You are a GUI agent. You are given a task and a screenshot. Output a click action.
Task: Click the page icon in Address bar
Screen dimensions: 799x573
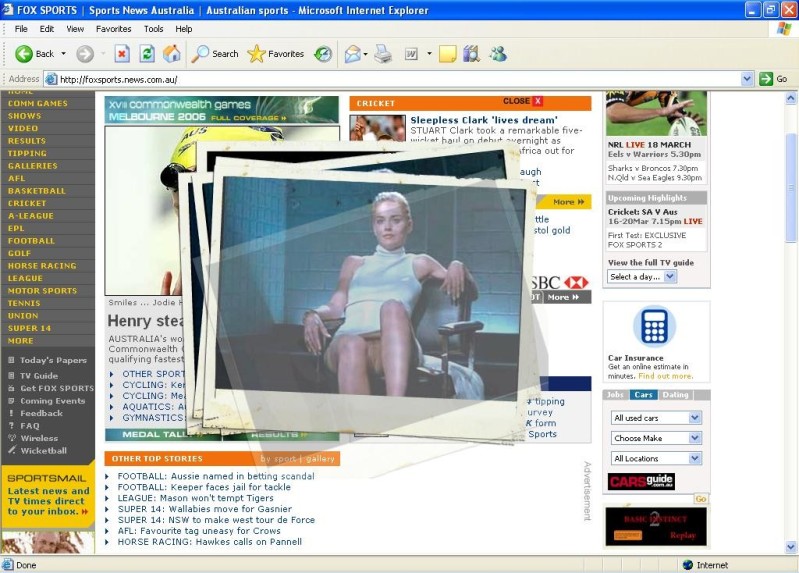click(50, 79)
